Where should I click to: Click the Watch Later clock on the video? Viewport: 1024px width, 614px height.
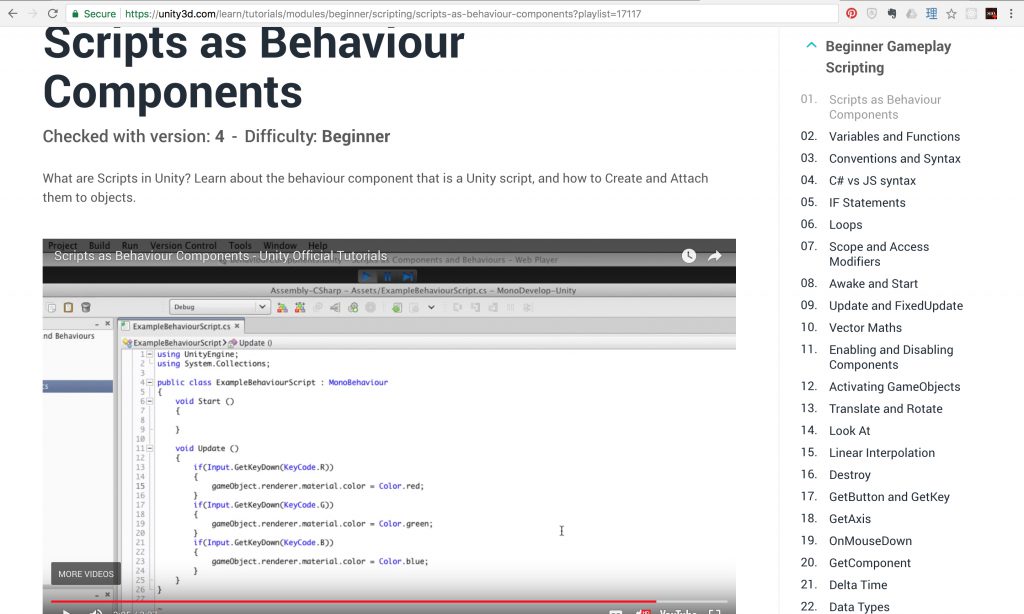(689, 256)
